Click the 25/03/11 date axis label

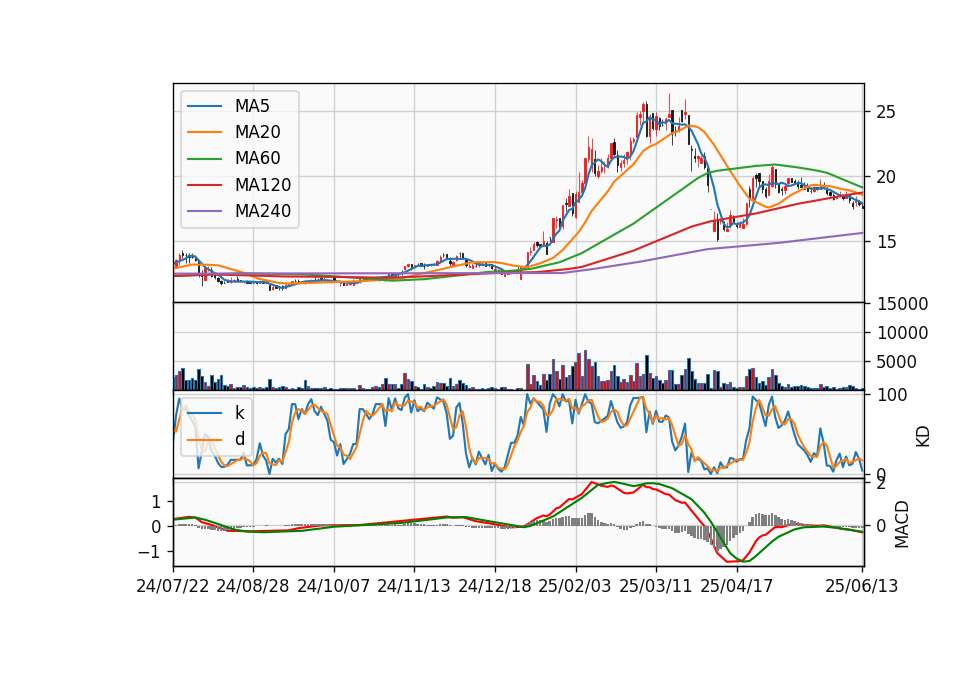[656, 586]
